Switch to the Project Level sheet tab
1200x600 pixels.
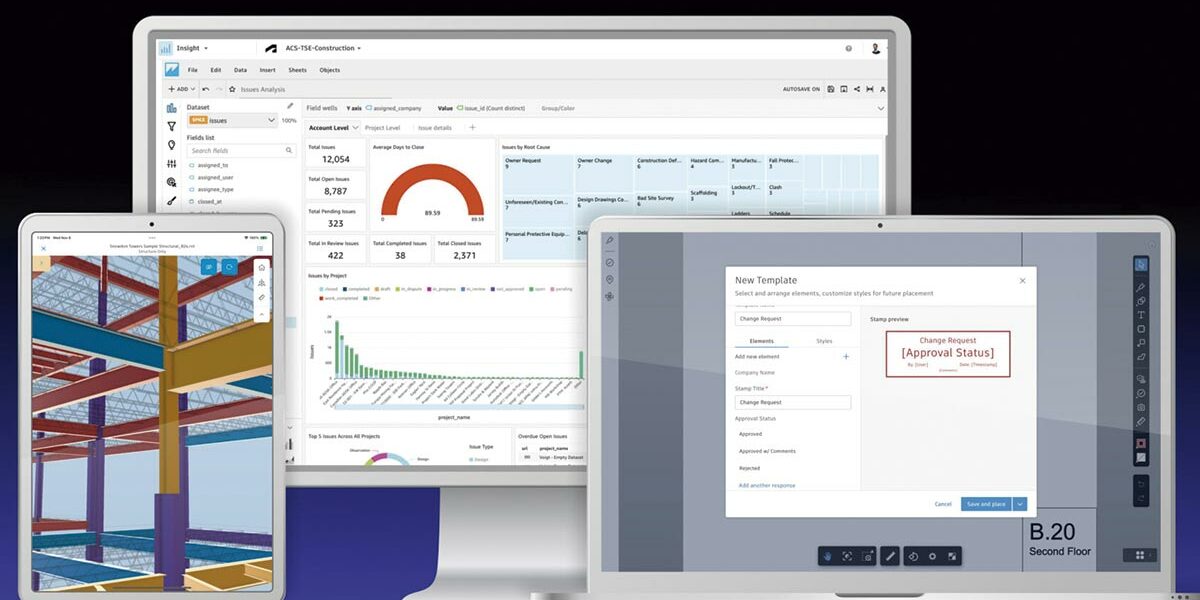point(382,128)
